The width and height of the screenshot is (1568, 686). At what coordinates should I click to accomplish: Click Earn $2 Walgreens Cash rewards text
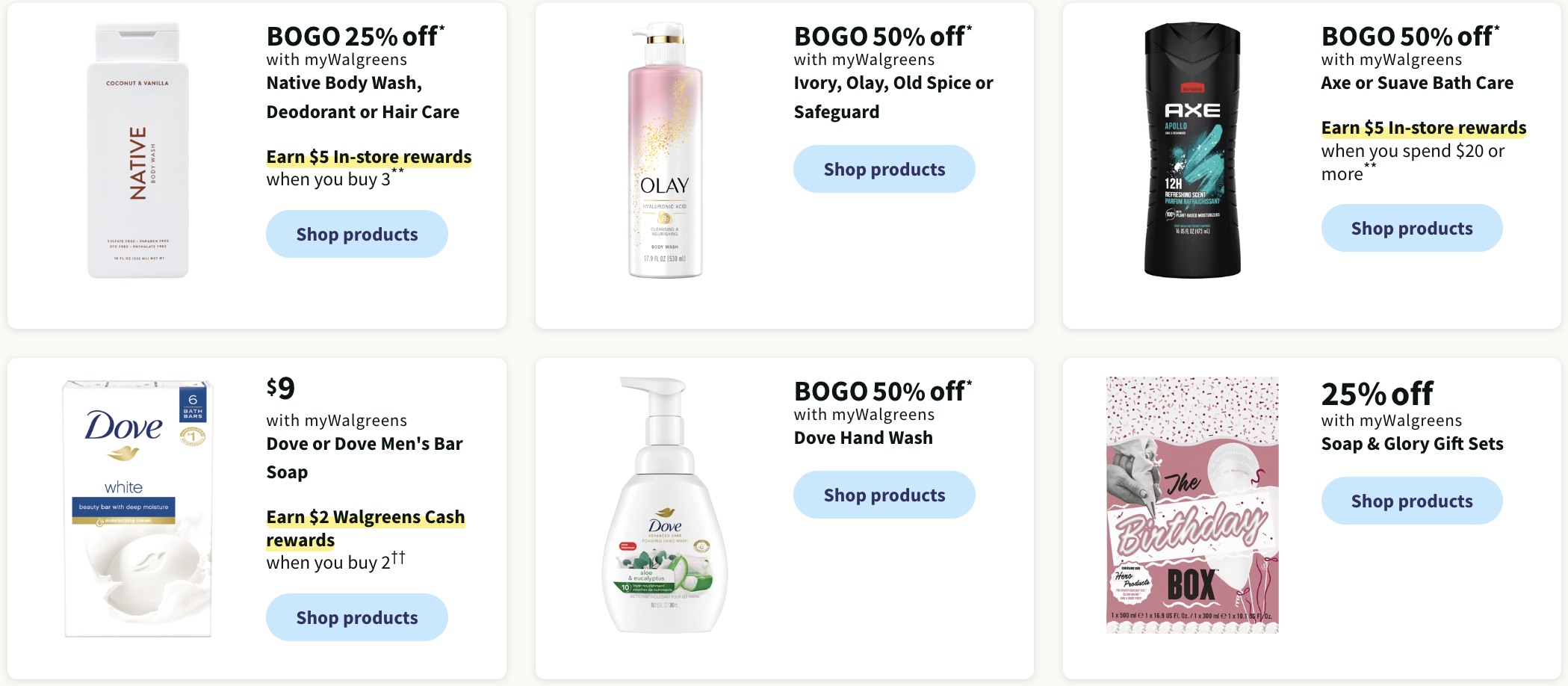click(365, 528)
